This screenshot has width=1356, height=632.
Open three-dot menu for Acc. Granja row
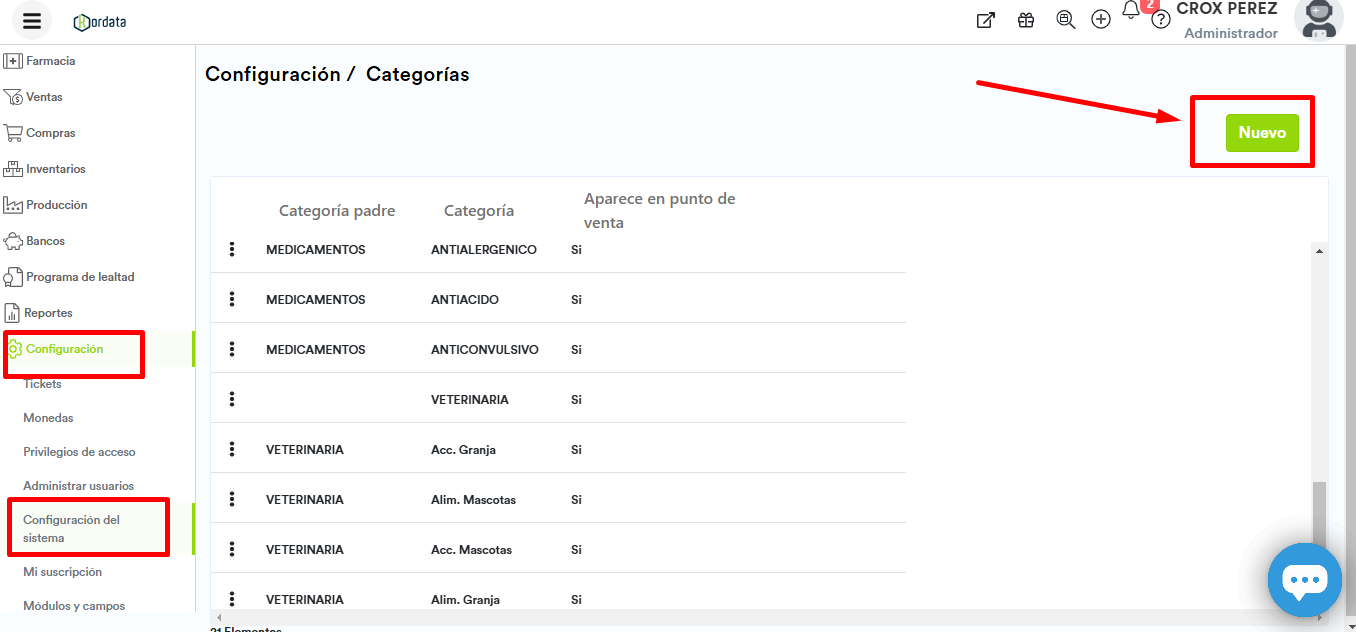tap(232, 450)
